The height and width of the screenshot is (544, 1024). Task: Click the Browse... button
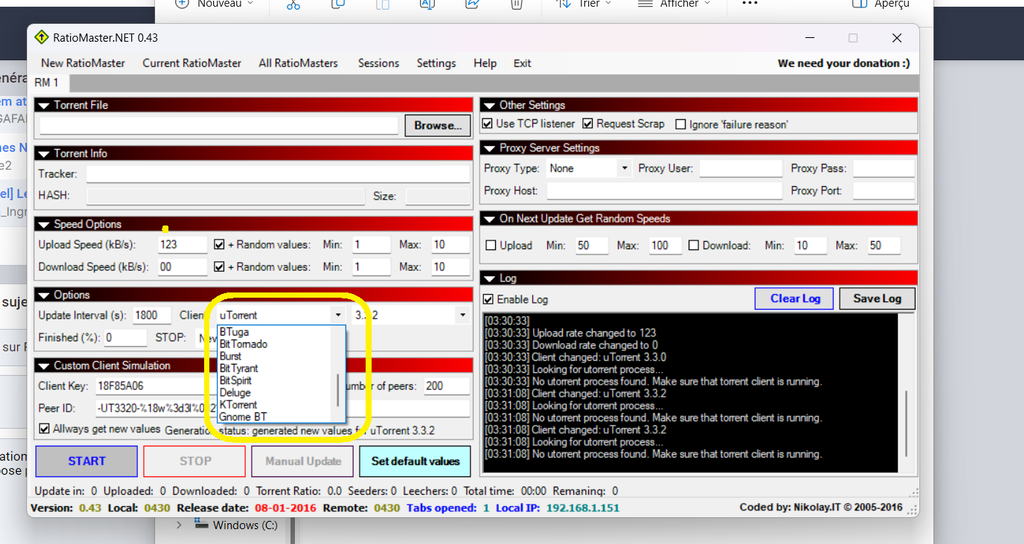(438, 125)
